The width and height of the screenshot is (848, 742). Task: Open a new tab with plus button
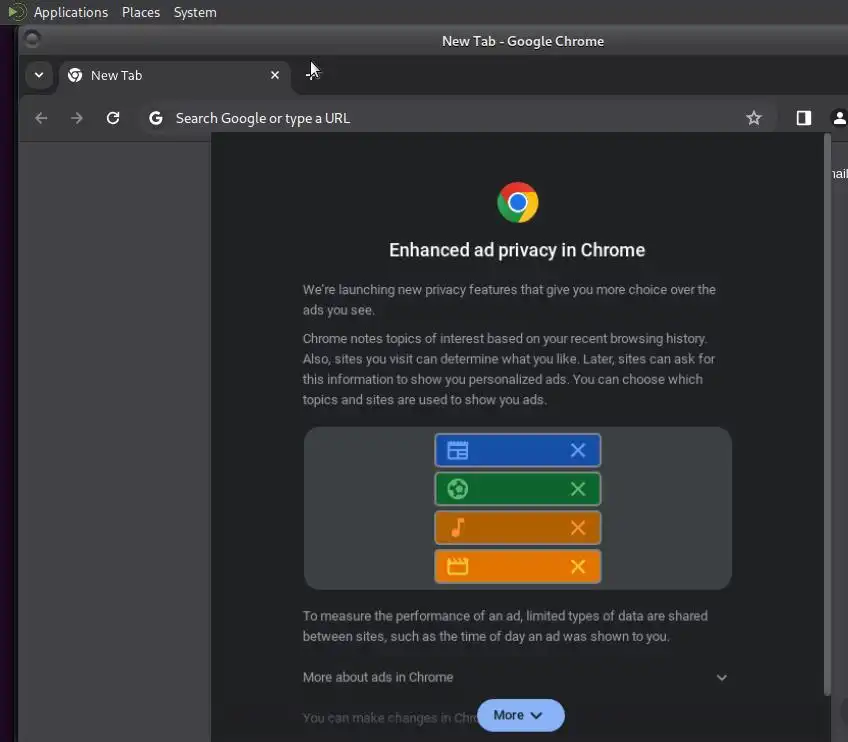point(313,73)
